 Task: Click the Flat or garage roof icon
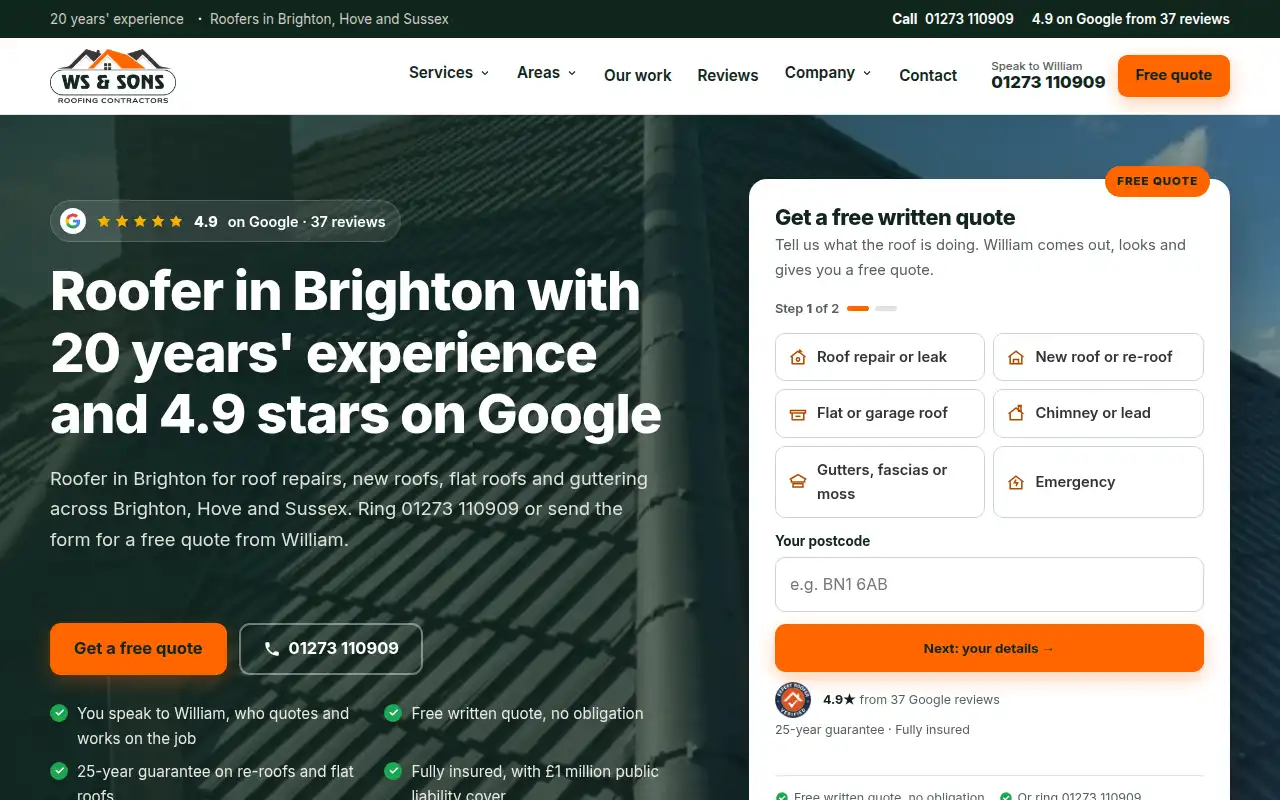798,413
